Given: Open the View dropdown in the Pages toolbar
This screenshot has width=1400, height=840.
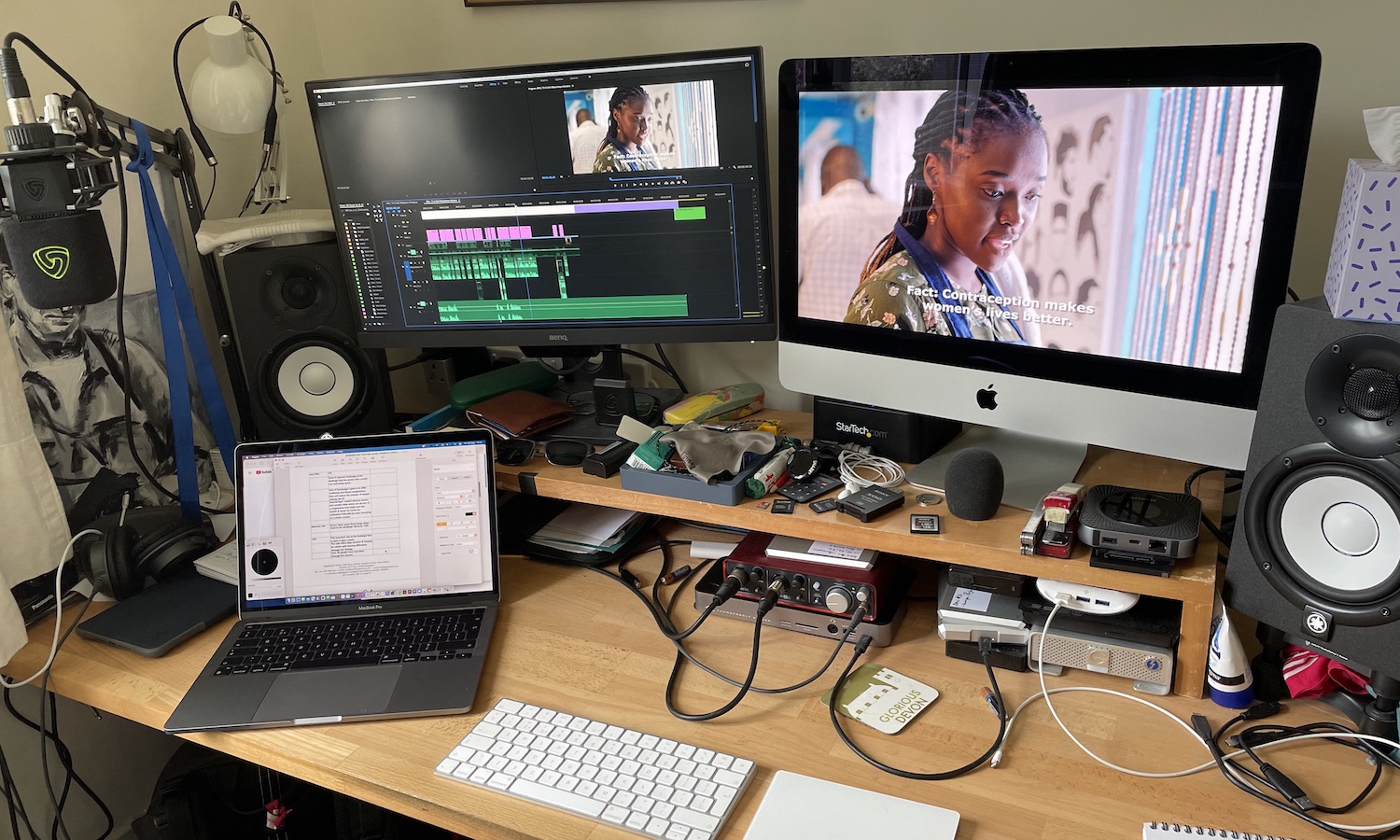Looking at the screenshot, I should pos(277,465).
